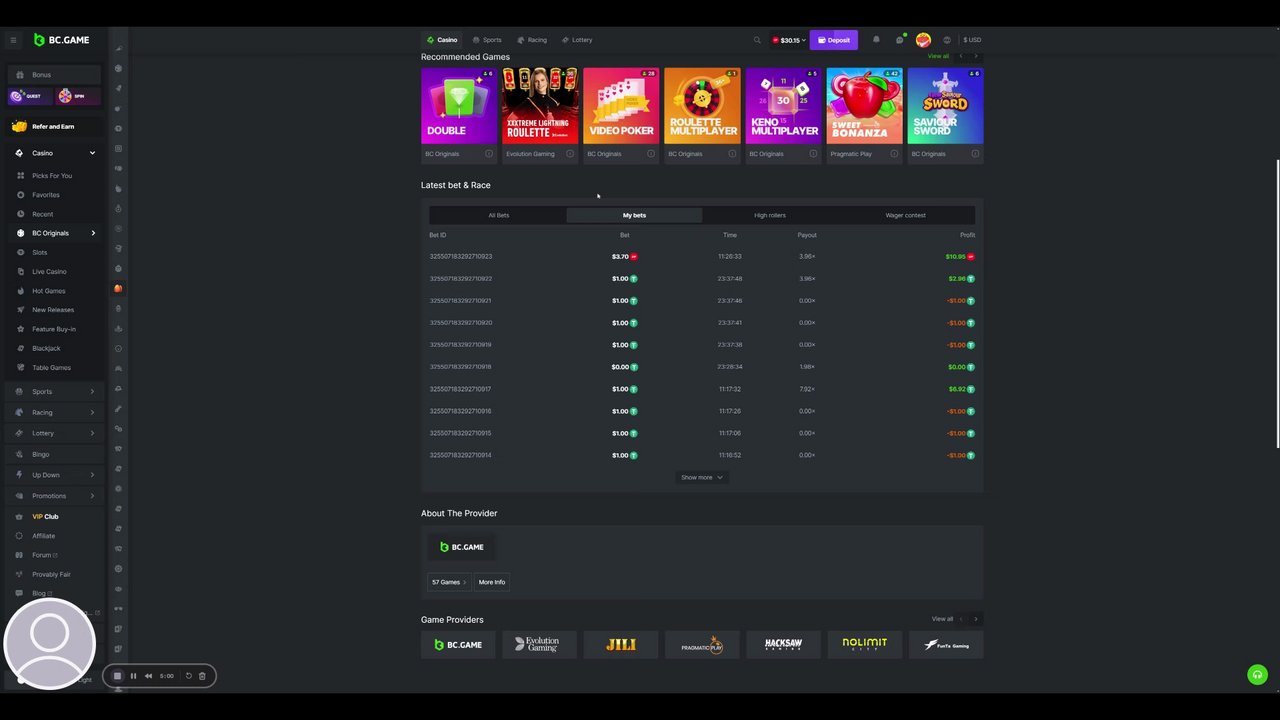Click the info icon on Double card
The image size is (1280, 720).
click(x=489, y=154)
